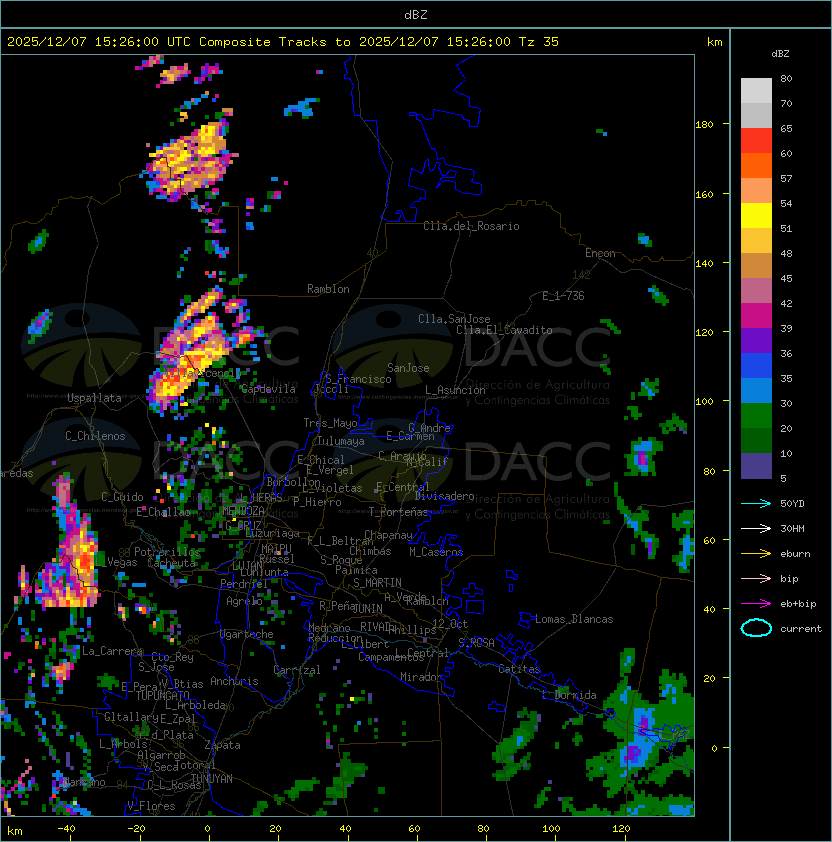Click the C_Guido place label
Image resolution: width=832 pixels, height=842 pixels.
point(122,497)
